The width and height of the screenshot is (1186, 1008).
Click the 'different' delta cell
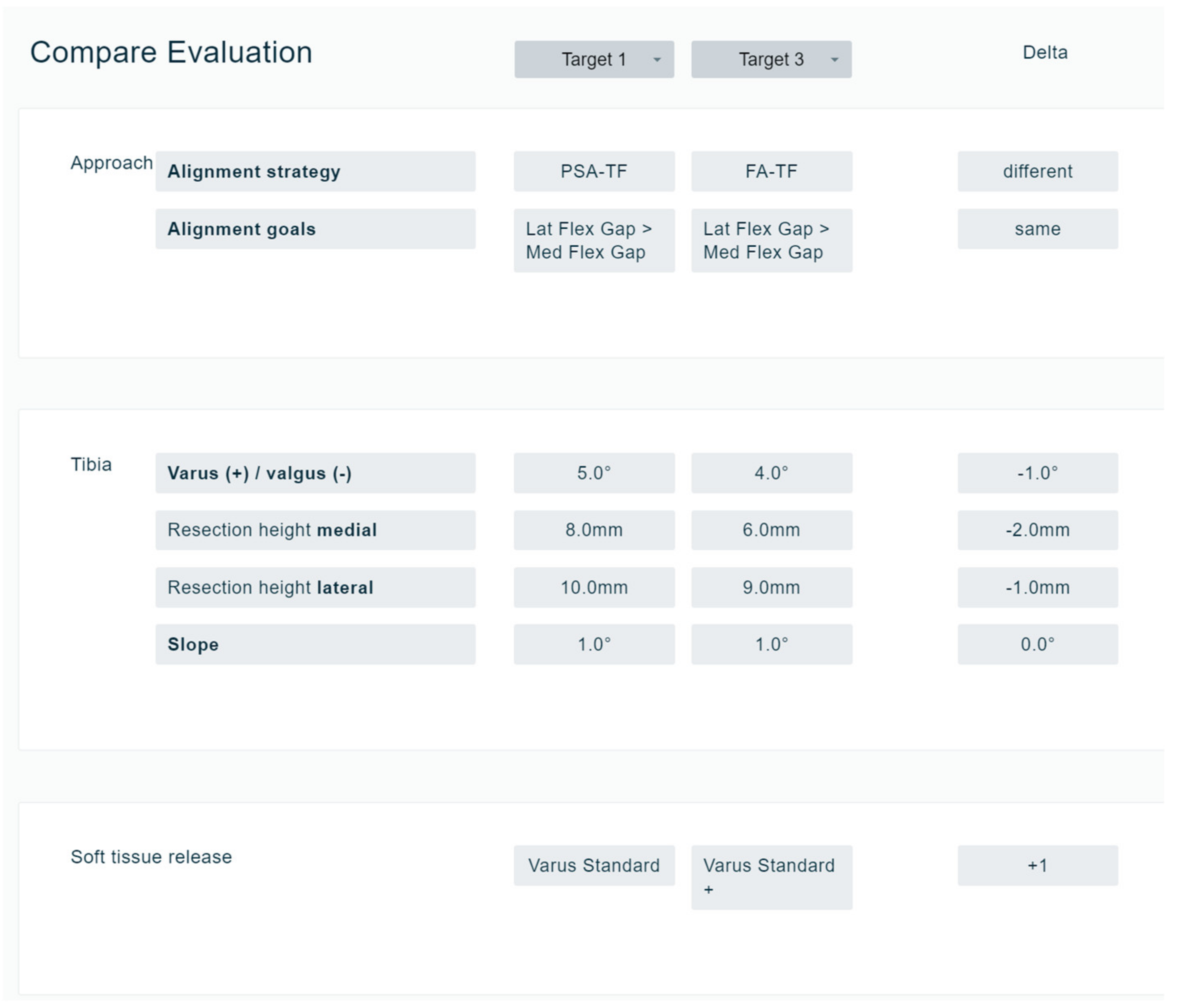1037,171
